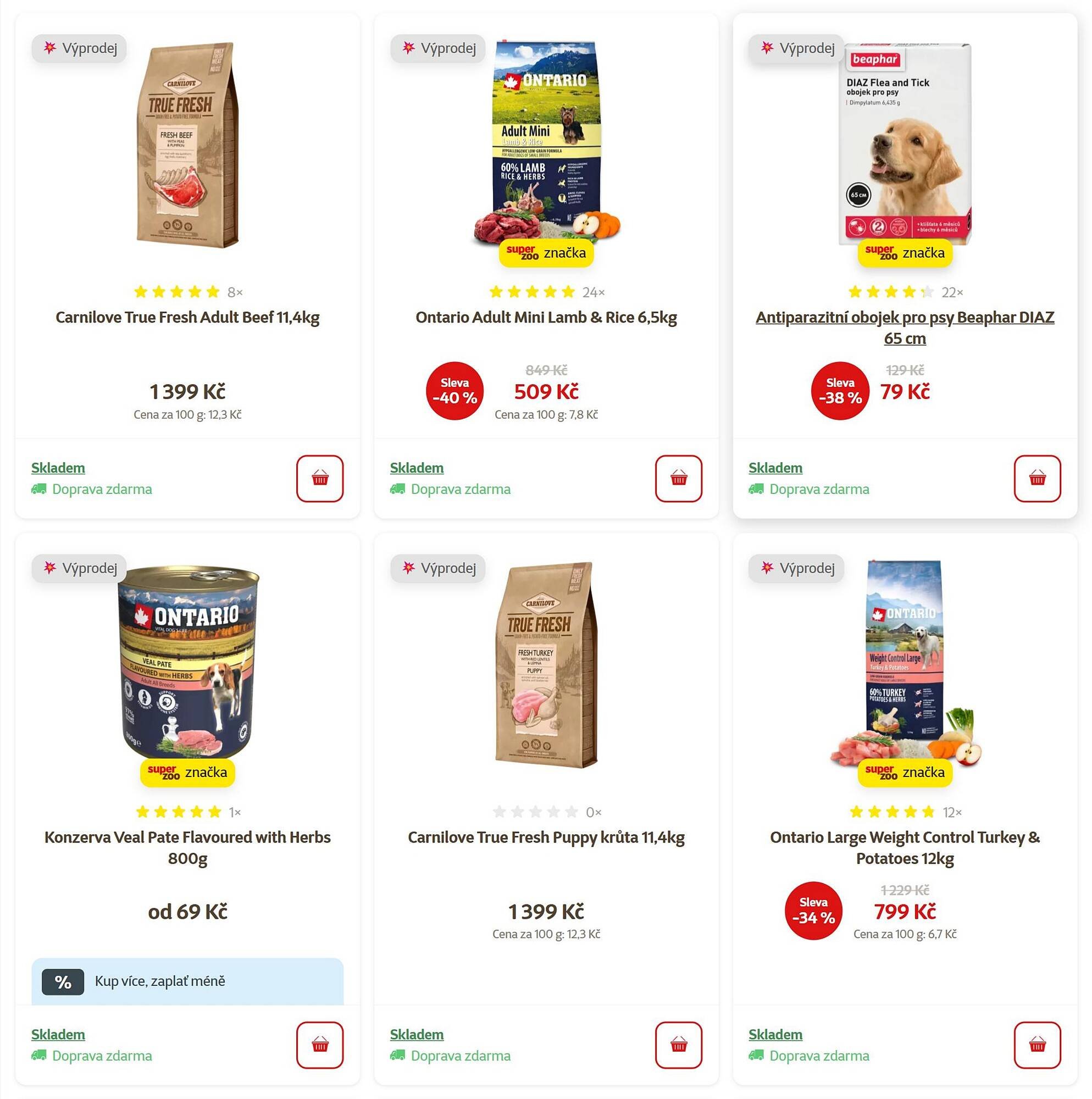1092x1099 pixels.
Task: Click Skladem link under Carnilove Adult Beef
Action: (x=58, y=468)
